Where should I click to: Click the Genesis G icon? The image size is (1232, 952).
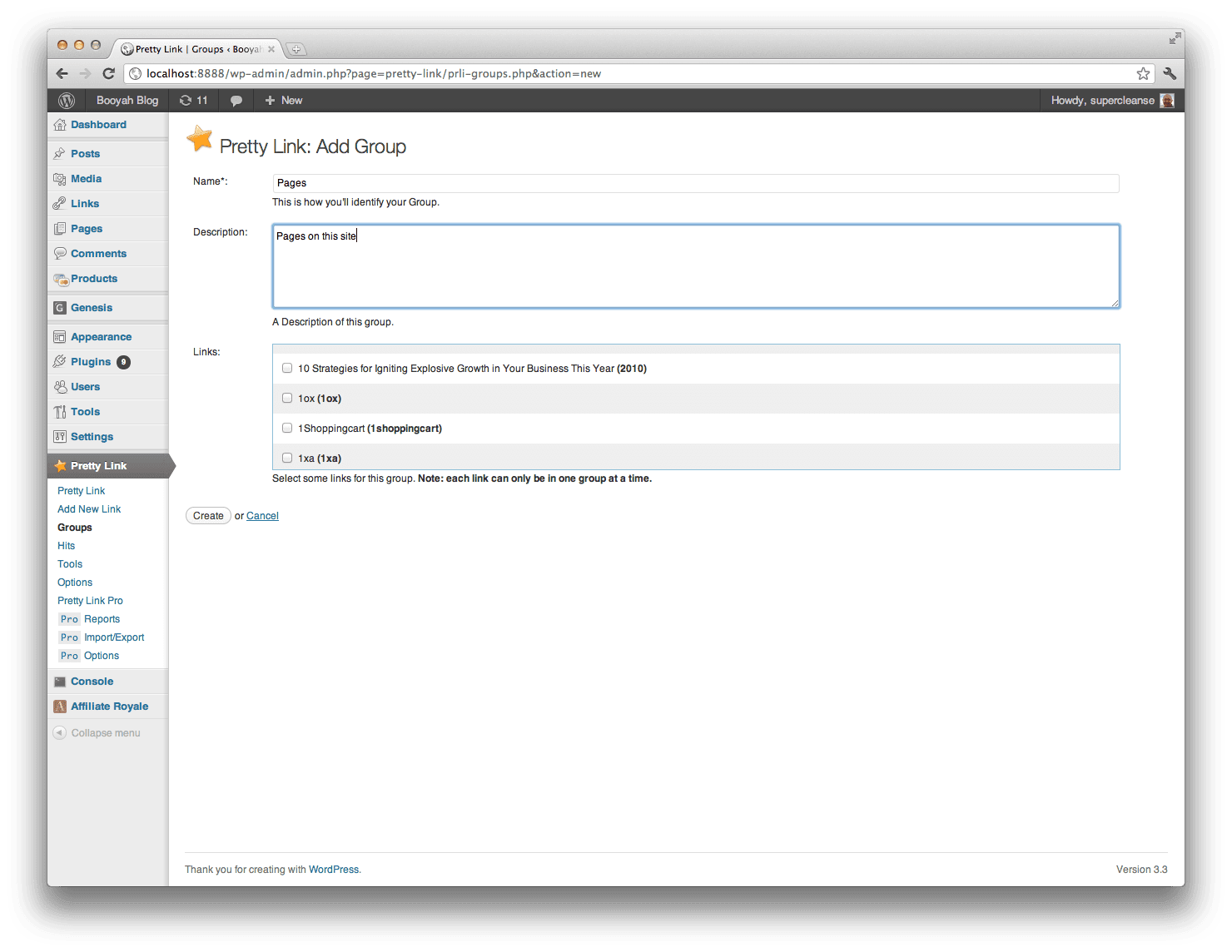(60, 308)
